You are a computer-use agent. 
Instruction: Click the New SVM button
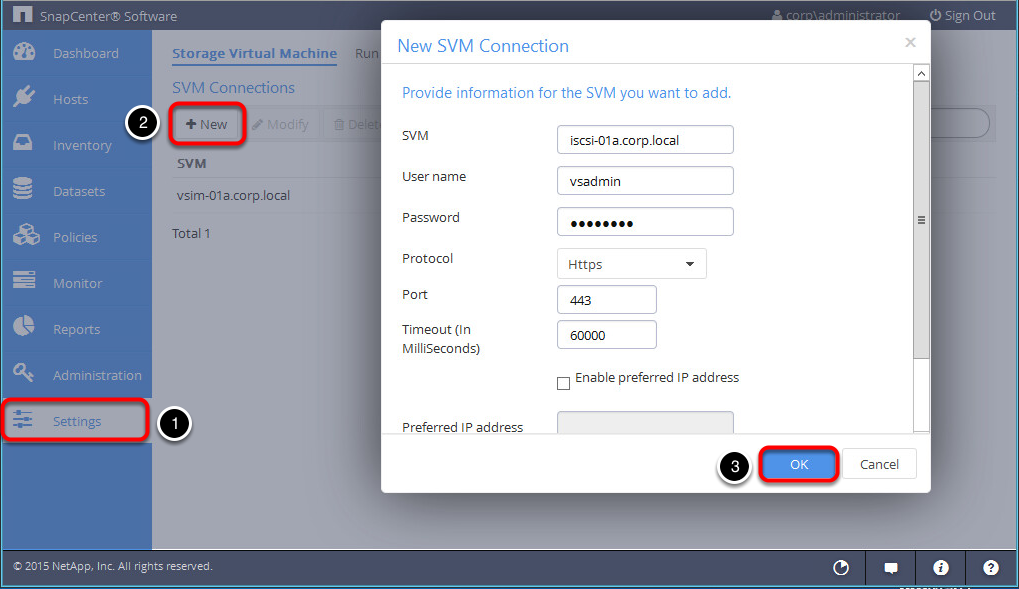(207, 124)
